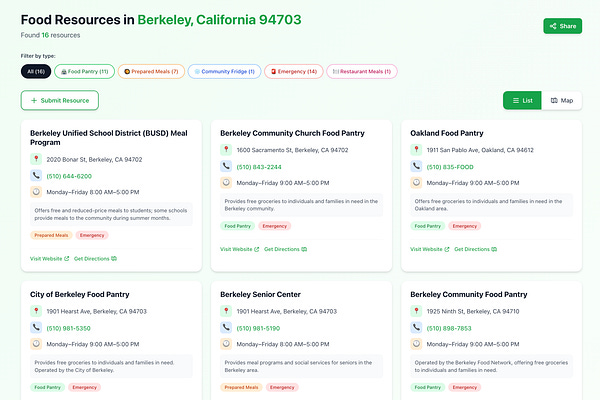Click address 1925 Ninth St, Berkeley

(473, 311)
